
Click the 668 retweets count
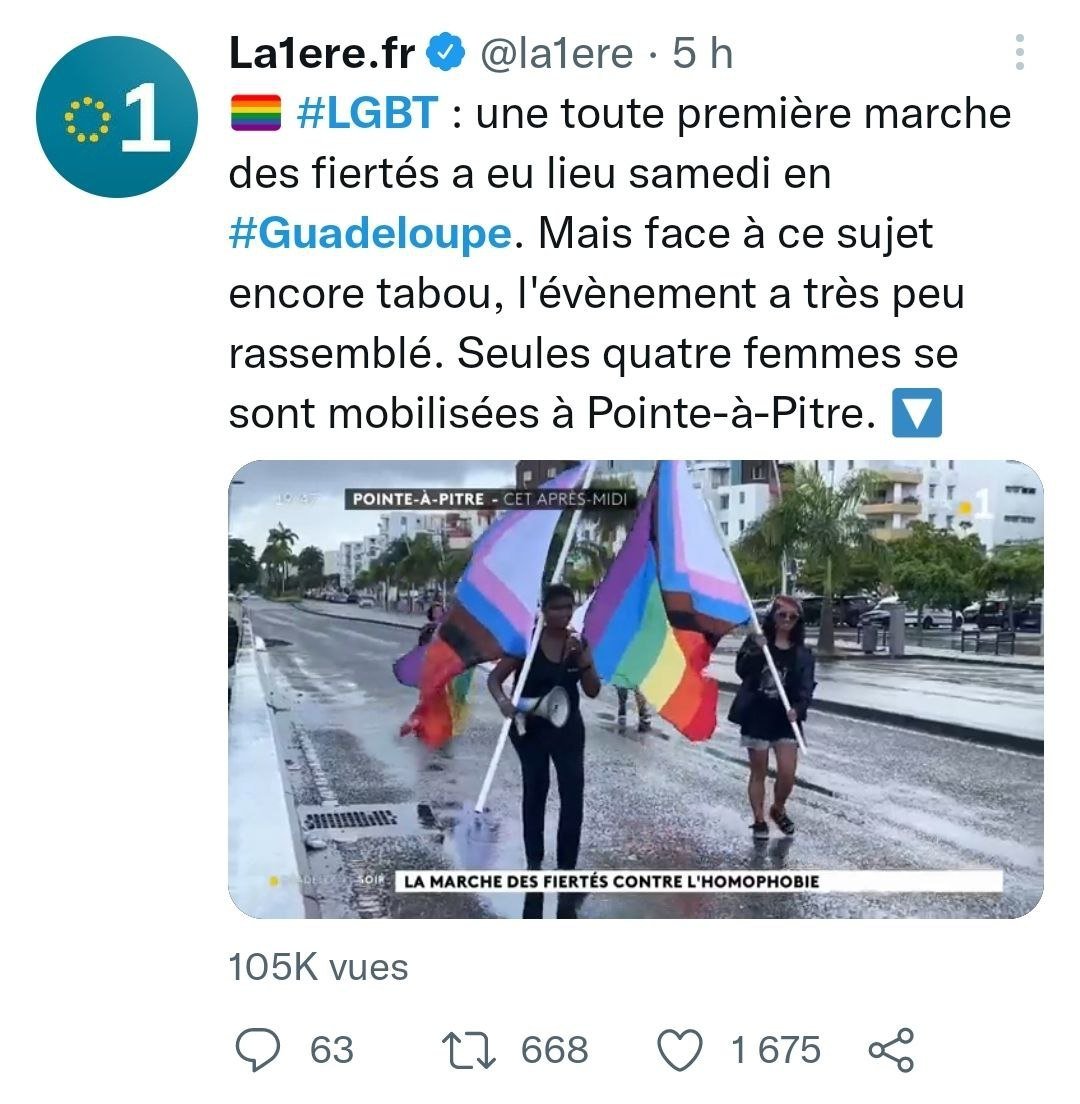(x=555, y=1050)
